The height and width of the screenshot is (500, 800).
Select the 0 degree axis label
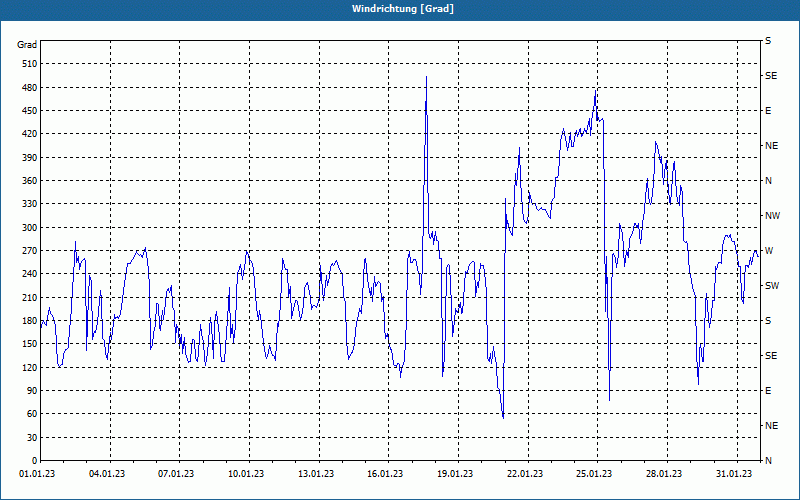coord(35,461)
